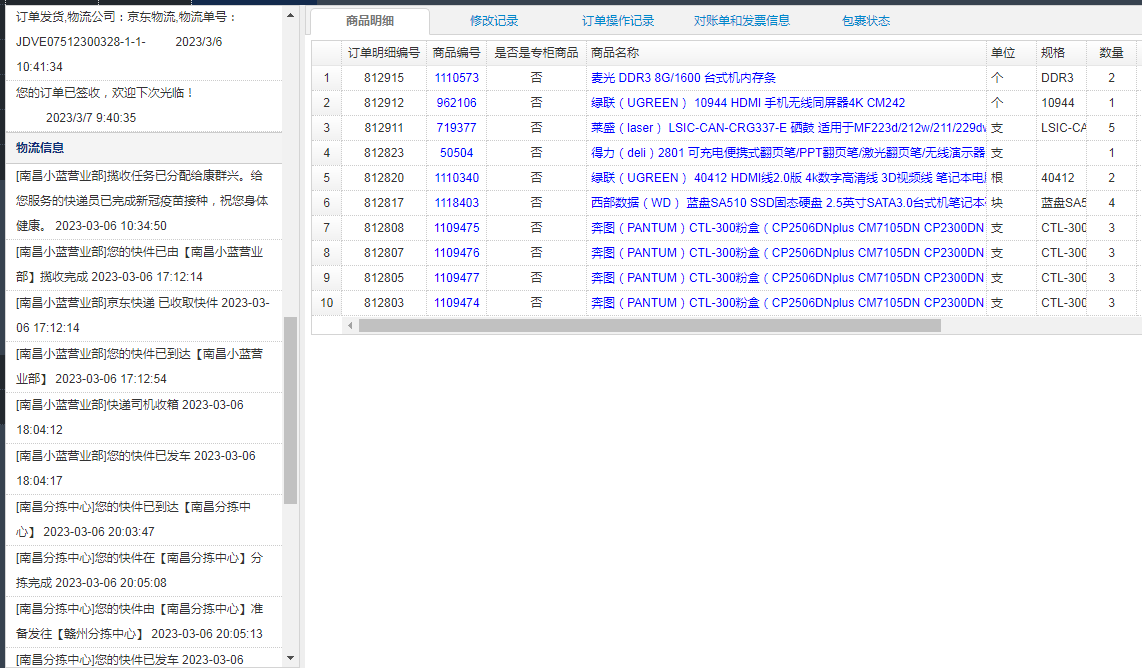Screen dimensions: 1142x668
Task: Open PANTUM CTL-300粉盒 link in row 812807
Action: click(788, 253)
